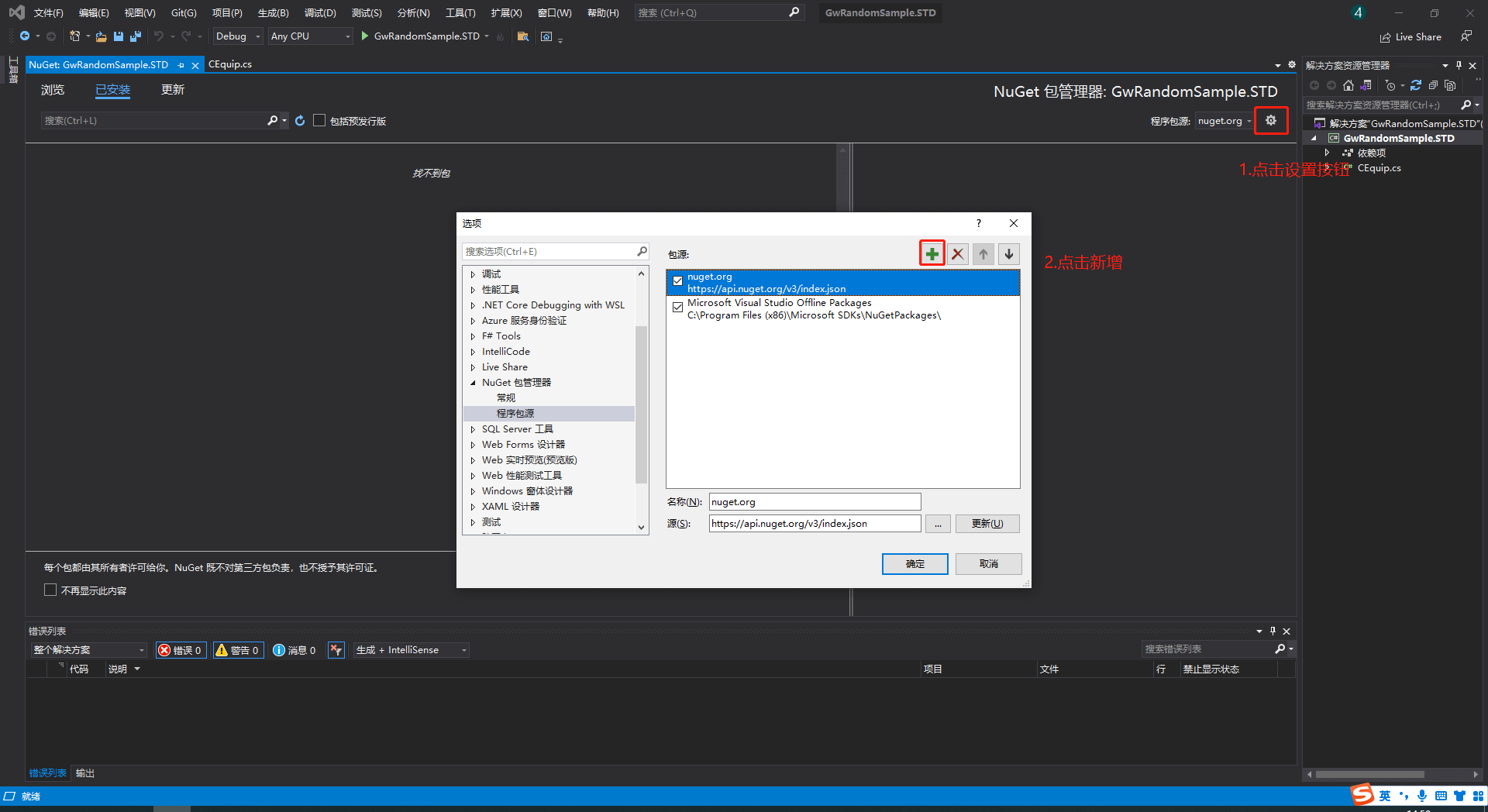Open the Any CPU platform dropdown
This screenshot has width=1488, height=812.
click(x=310, y=36)
